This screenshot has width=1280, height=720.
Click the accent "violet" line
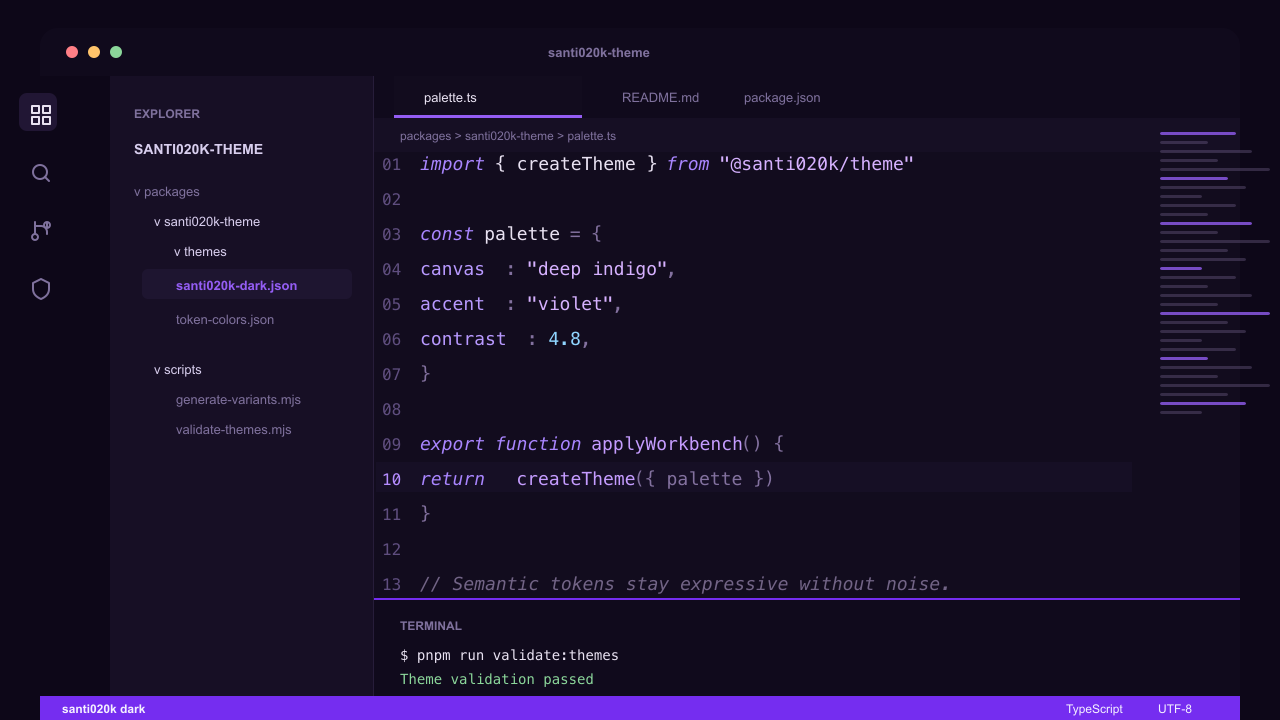521,304
